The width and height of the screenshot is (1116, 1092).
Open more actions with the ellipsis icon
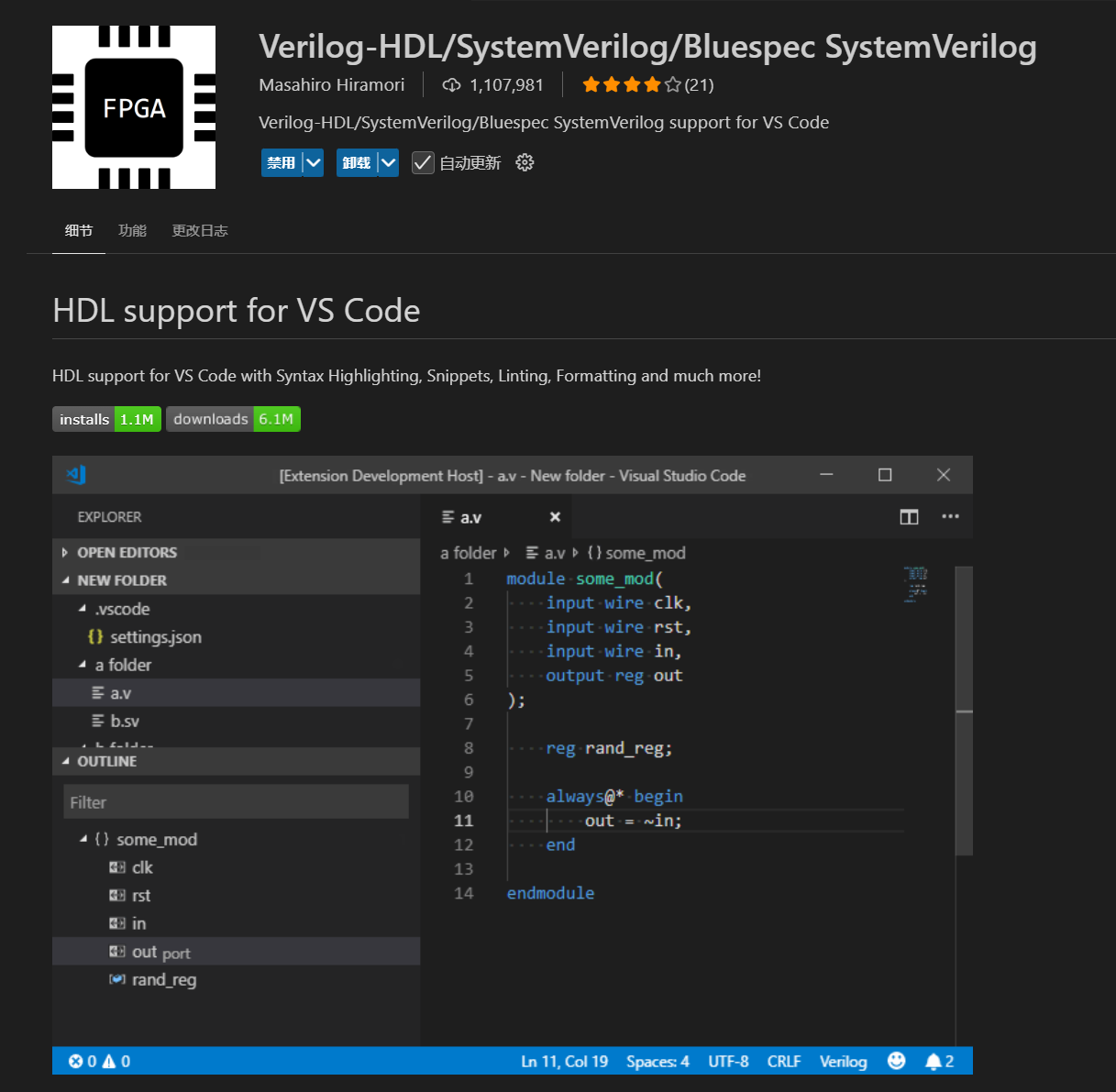coord(950,516)
